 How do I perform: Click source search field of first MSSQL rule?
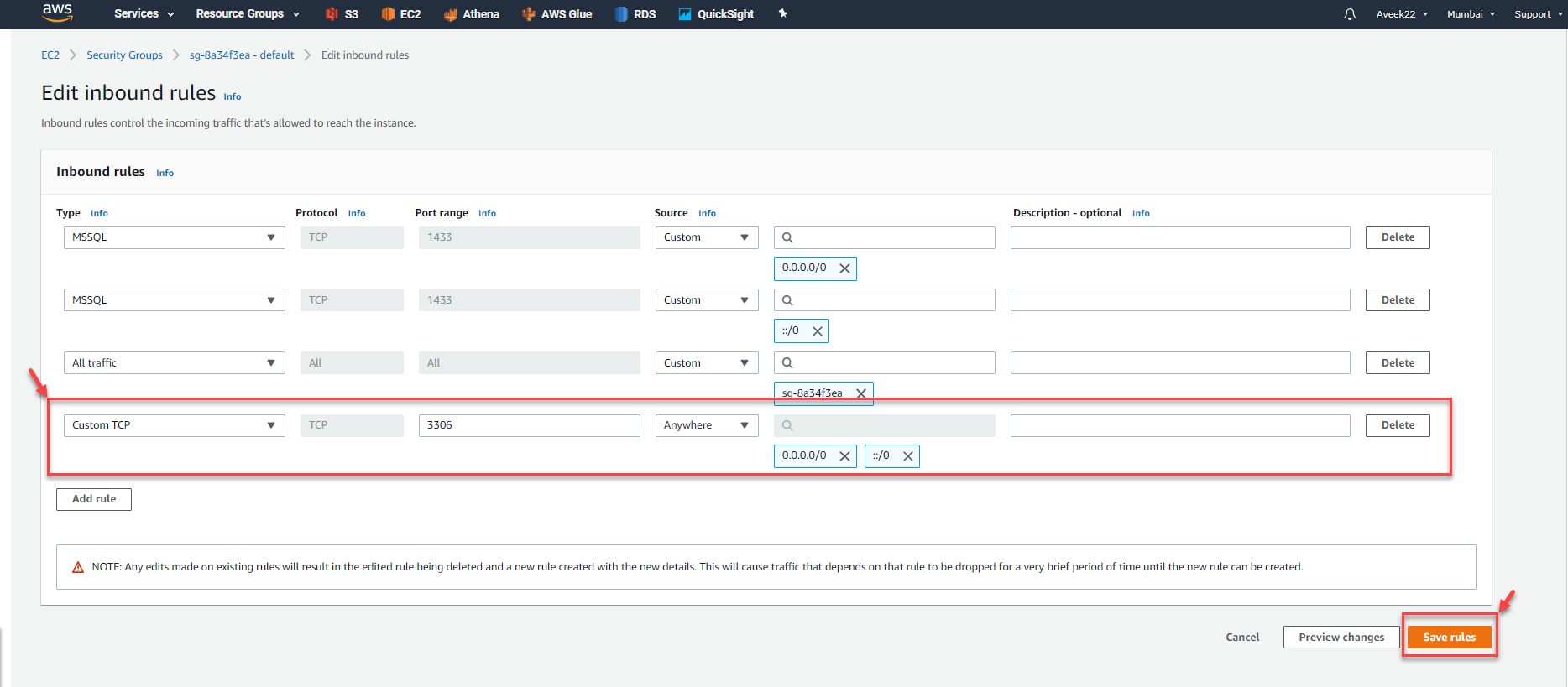pos(885,237)
